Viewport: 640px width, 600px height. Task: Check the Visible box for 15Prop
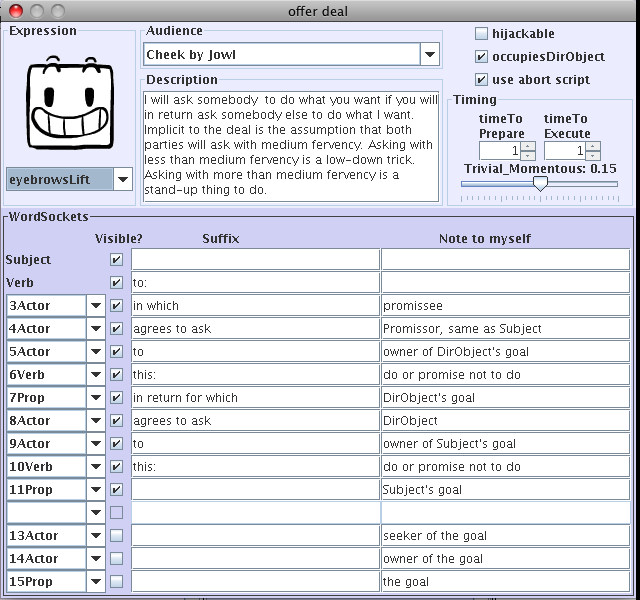click(117, 582)
